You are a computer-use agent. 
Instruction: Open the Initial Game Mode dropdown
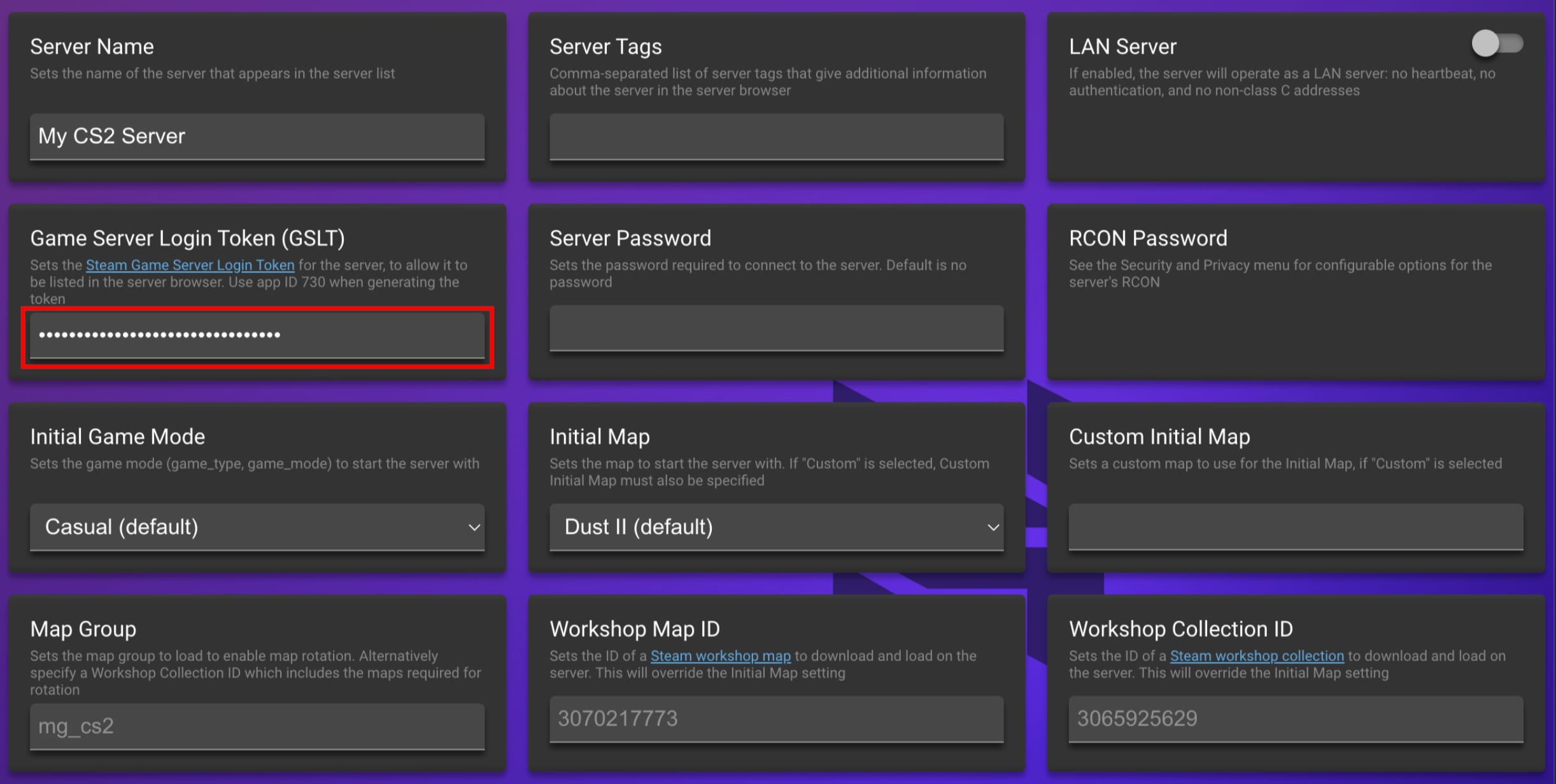pyautogui.click(x=257, y=527)
